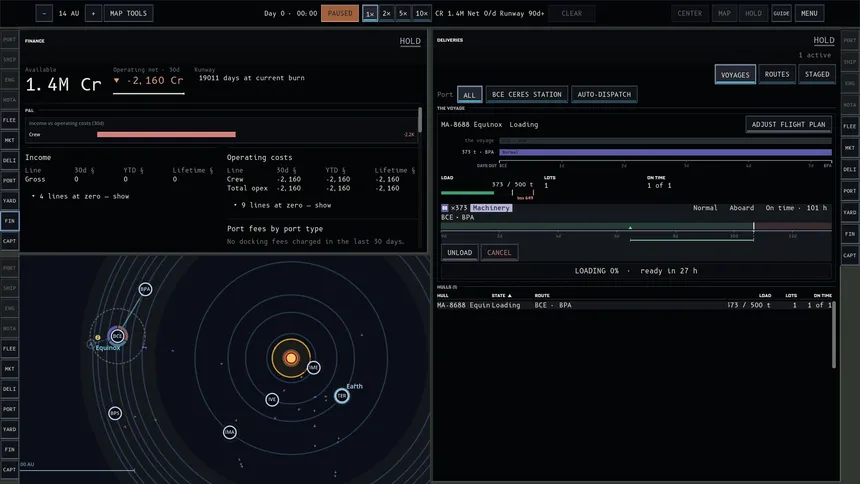Click the Finance panel vertical scrollbar

(420, 120)
